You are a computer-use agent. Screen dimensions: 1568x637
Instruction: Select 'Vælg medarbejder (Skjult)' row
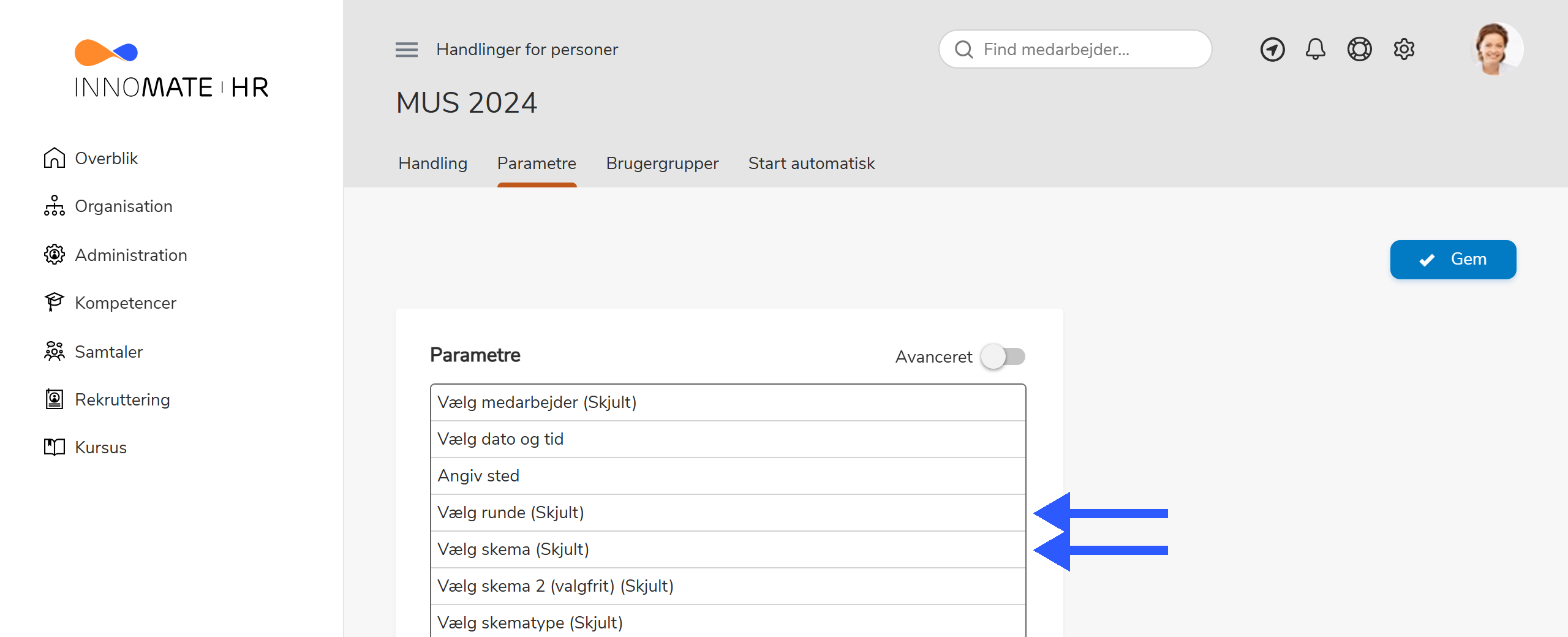(728, 402)
